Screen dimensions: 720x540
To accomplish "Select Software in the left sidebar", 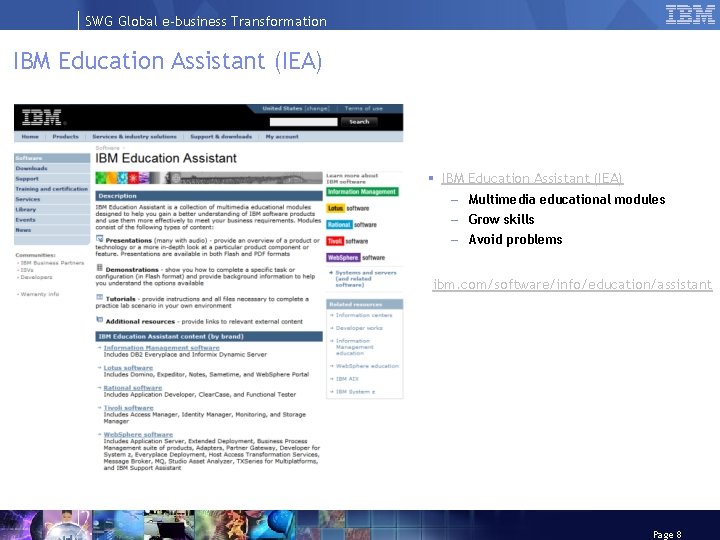I will pyautogui.click(x=52, y=158).
